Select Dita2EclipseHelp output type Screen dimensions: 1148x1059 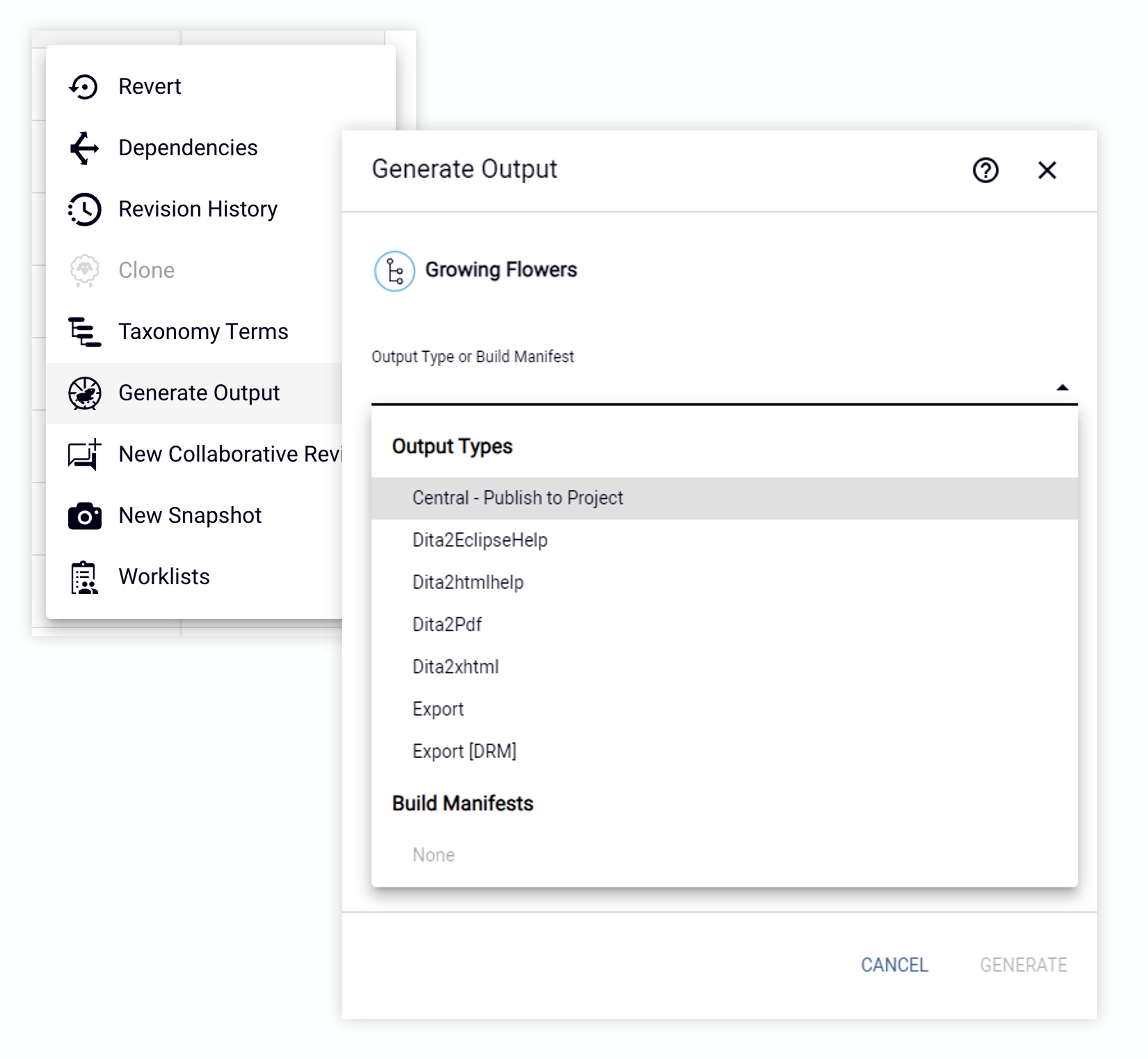point(724,540)
